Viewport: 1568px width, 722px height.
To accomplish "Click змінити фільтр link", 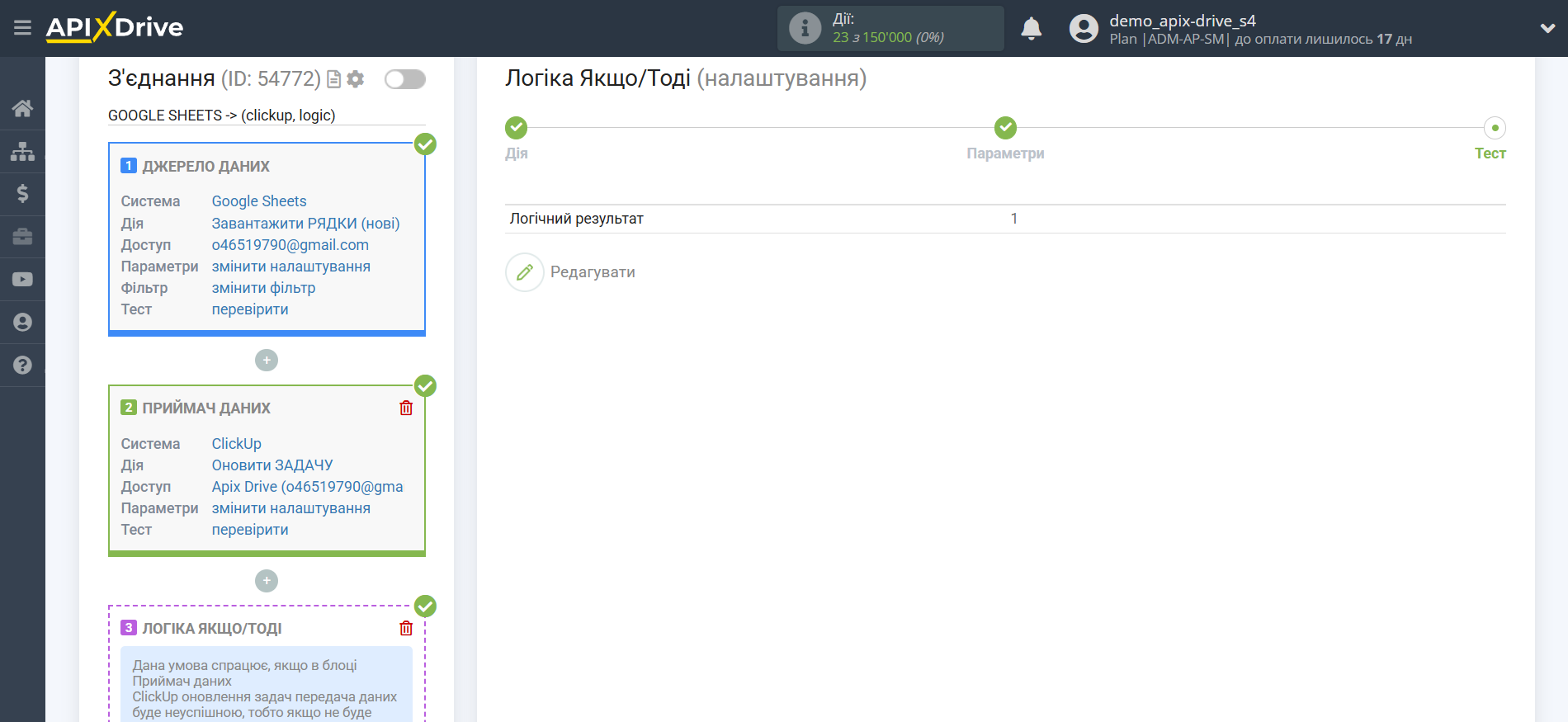I will (263, 288).
